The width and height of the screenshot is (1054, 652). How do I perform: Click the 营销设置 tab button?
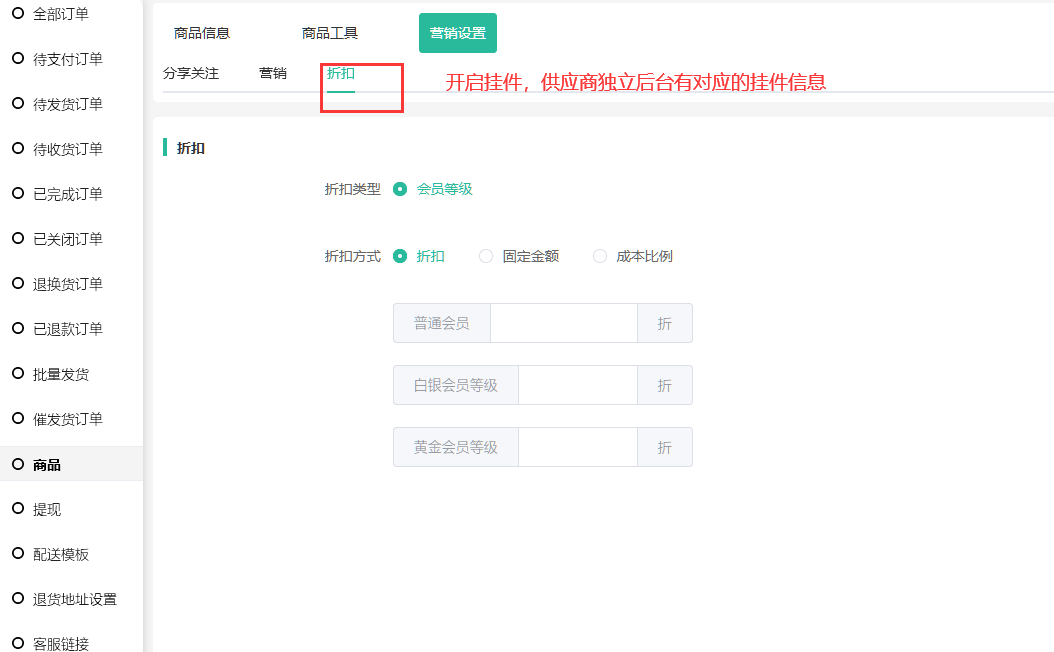458,33
